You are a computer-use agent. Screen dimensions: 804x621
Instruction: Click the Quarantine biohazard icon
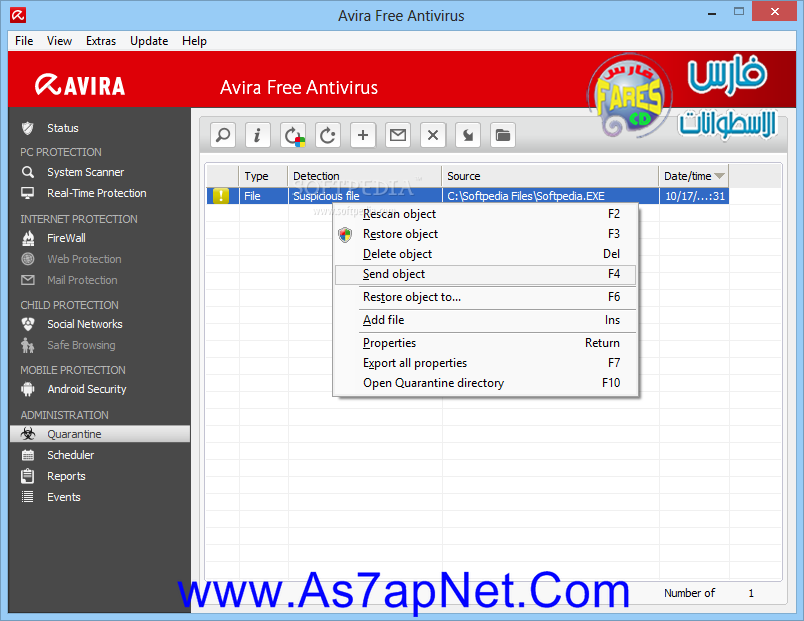(28, 434)
